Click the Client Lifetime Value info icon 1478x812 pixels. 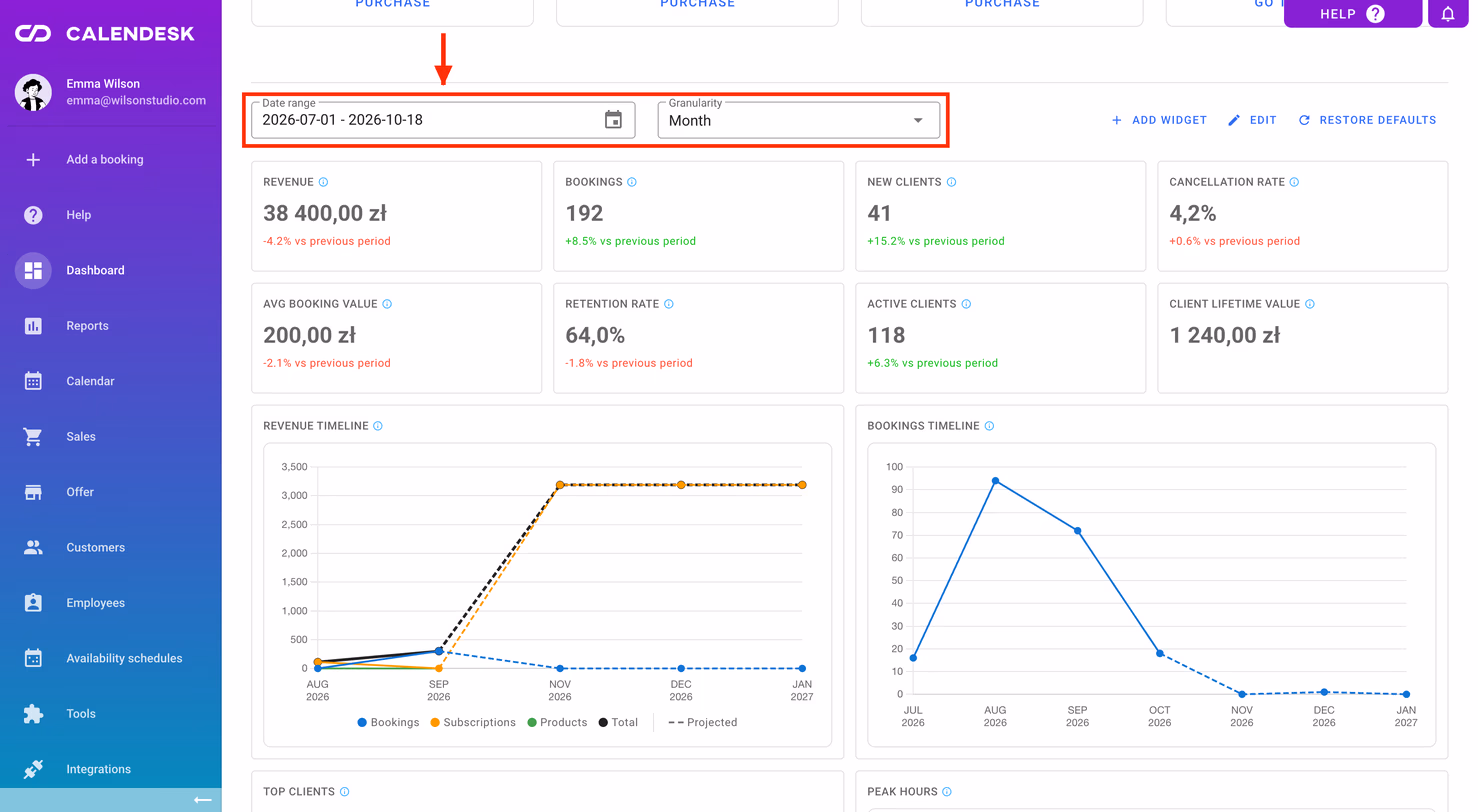[x=1310, y=304]
